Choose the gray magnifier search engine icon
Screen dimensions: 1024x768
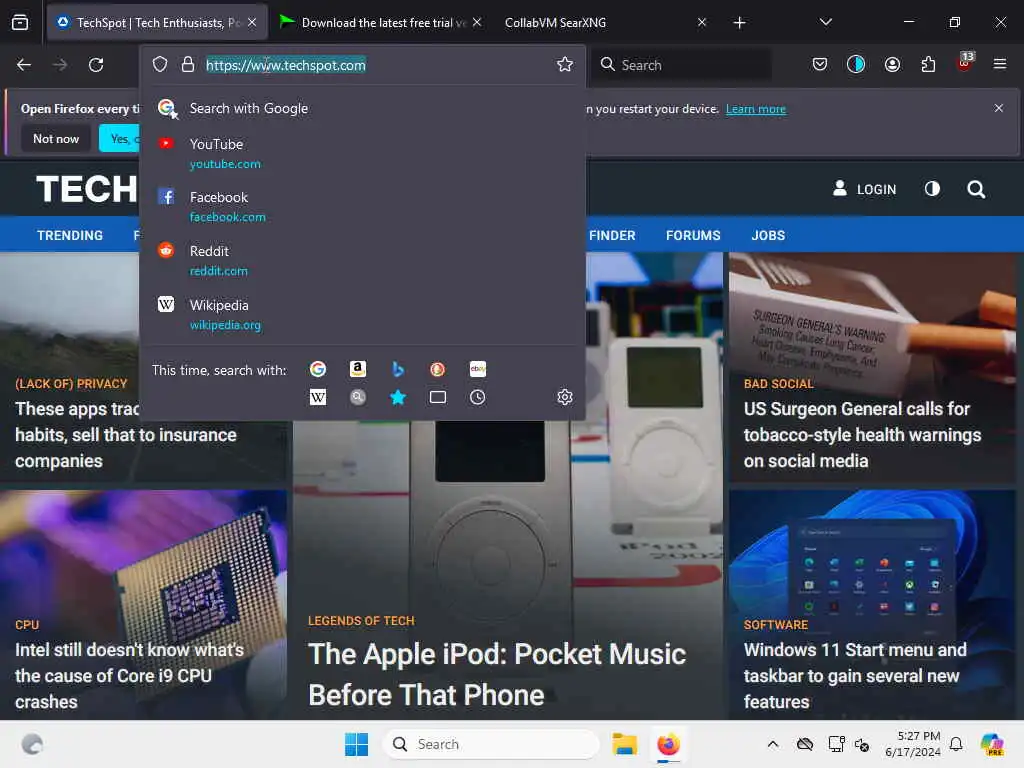click(358, 397)
